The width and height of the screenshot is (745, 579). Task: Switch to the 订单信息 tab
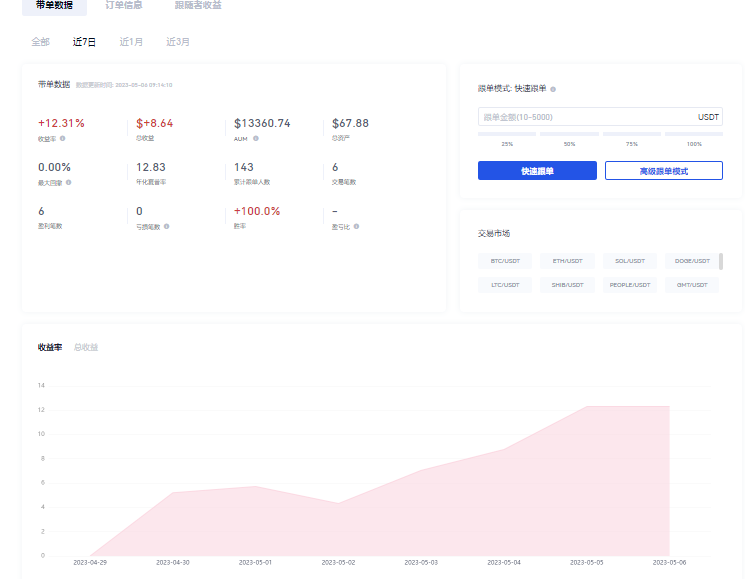coord(124,5)
